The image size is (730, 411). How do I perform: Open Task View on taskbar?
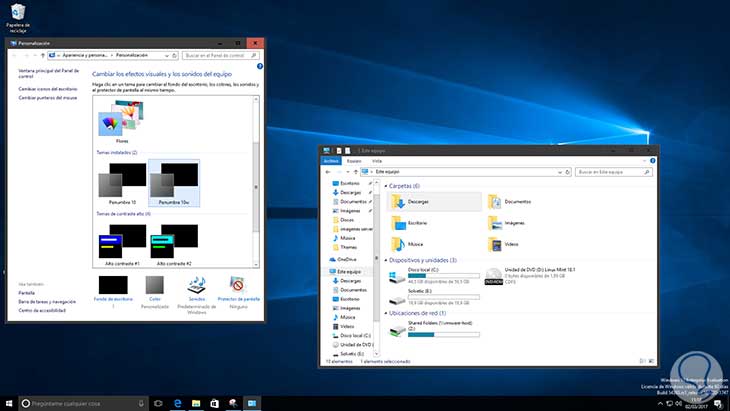[158, 403]
